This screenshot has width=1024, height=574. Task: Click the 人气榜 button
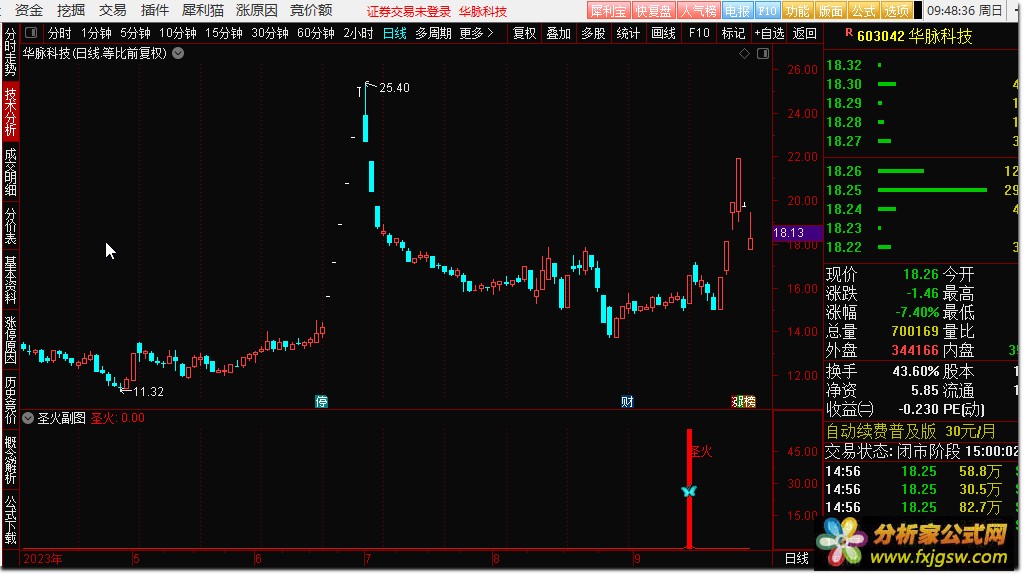click(x=698, y=11)
